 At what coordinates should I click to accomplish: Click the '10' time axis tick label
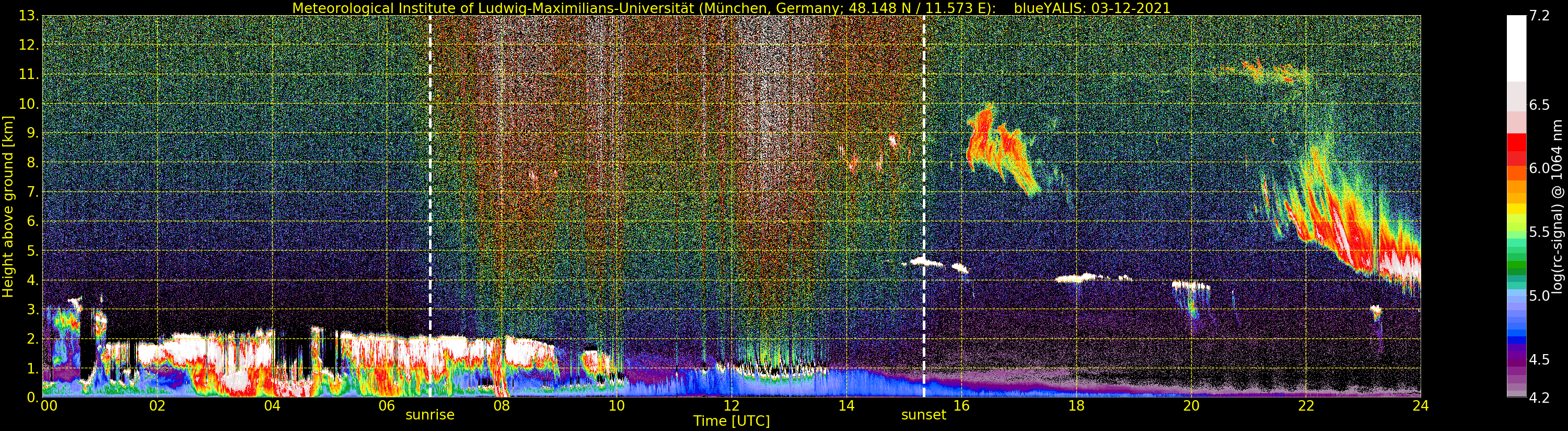click(617, 405)
